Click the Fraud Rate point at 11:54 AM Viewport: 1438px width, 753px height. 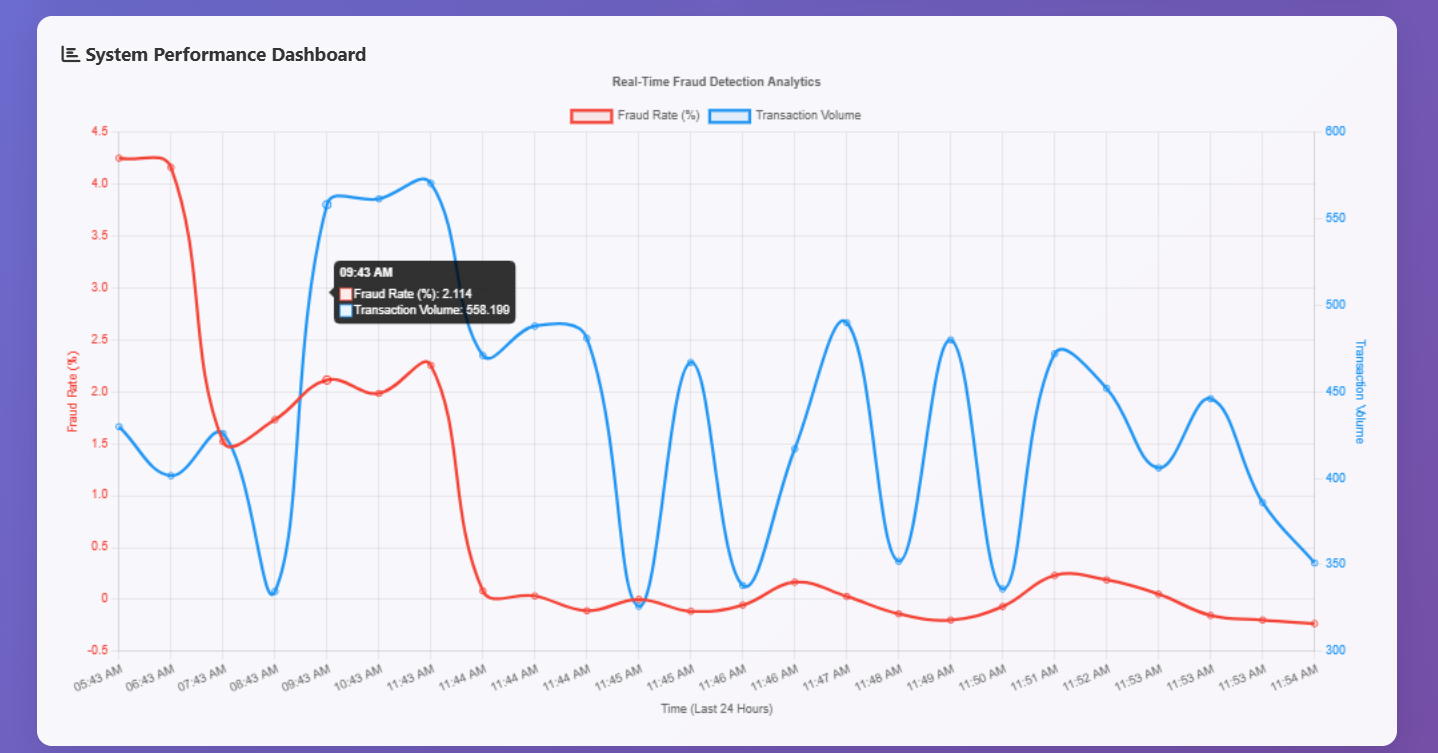point(1314,623)
